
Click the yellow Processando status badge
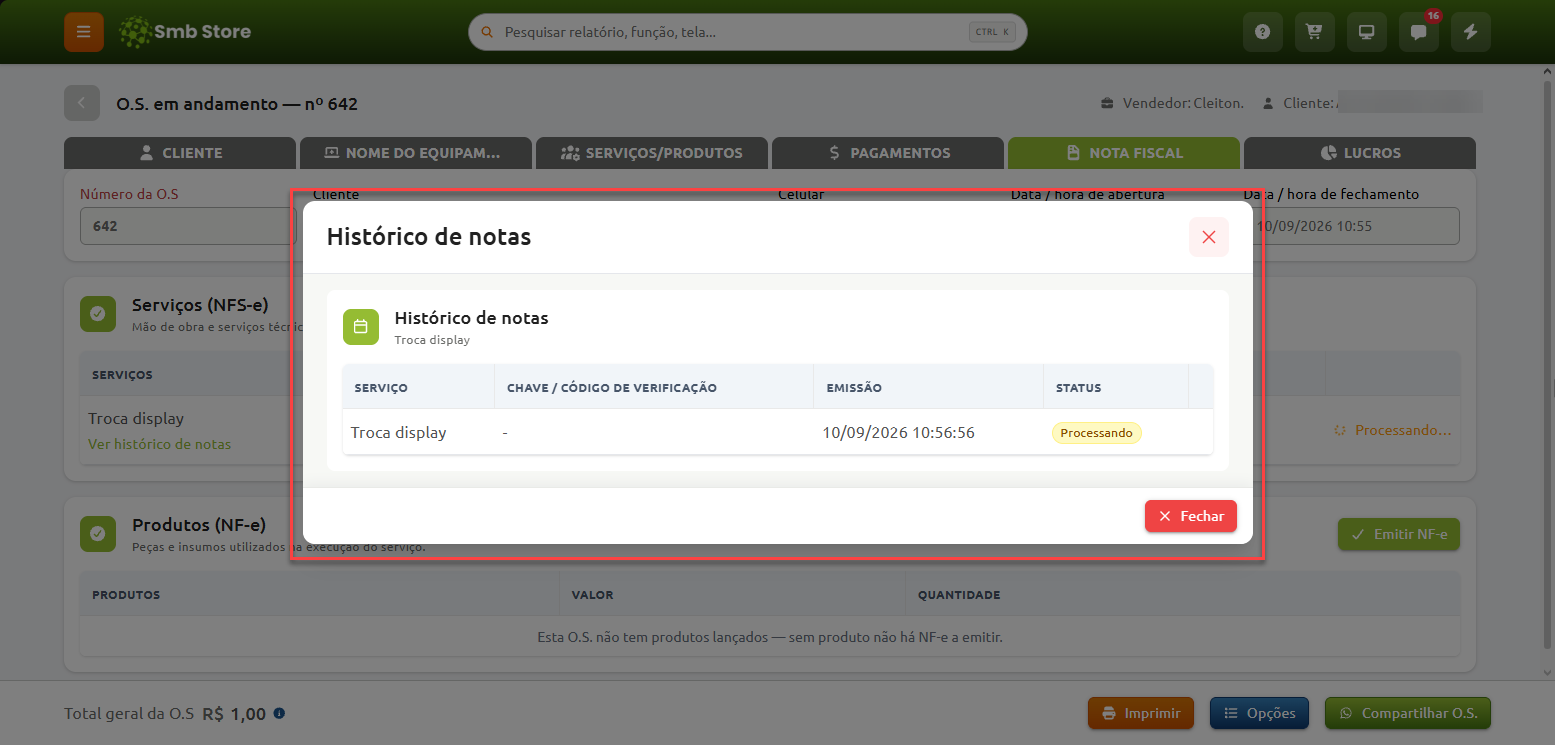click(x=1096, y=433)
